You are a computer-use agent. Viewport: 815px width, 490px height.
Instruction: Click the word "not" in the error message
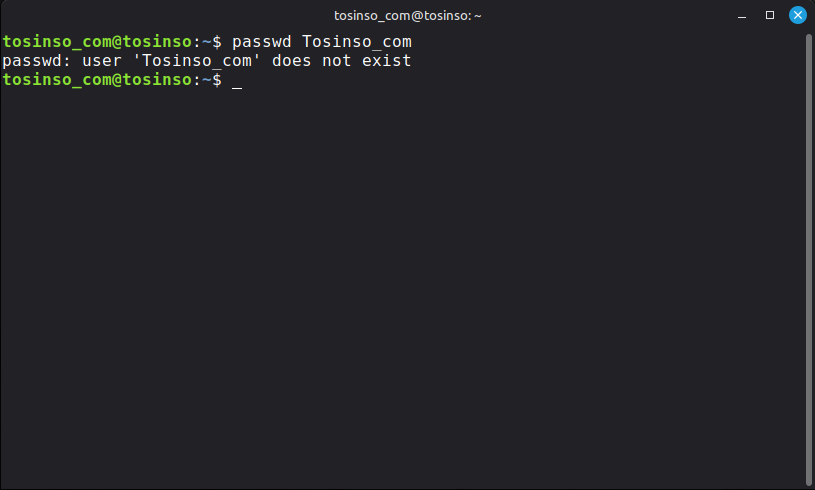(x=337, y=61)
